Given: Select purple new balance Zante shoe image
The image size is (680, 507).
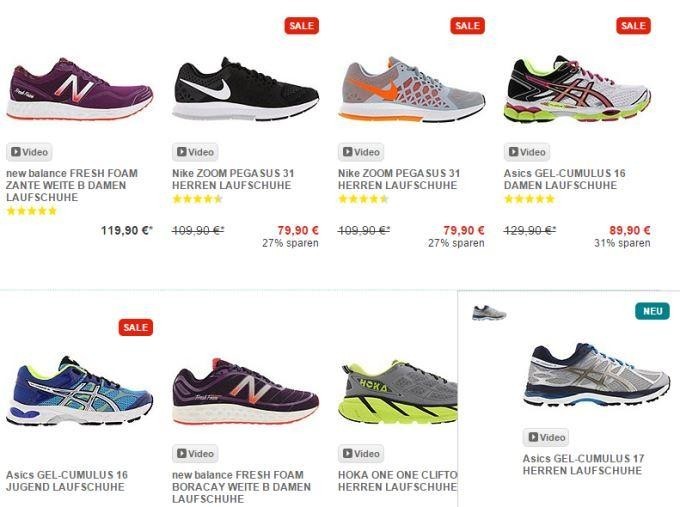Looking at the screenshot, I should (80, 89).
